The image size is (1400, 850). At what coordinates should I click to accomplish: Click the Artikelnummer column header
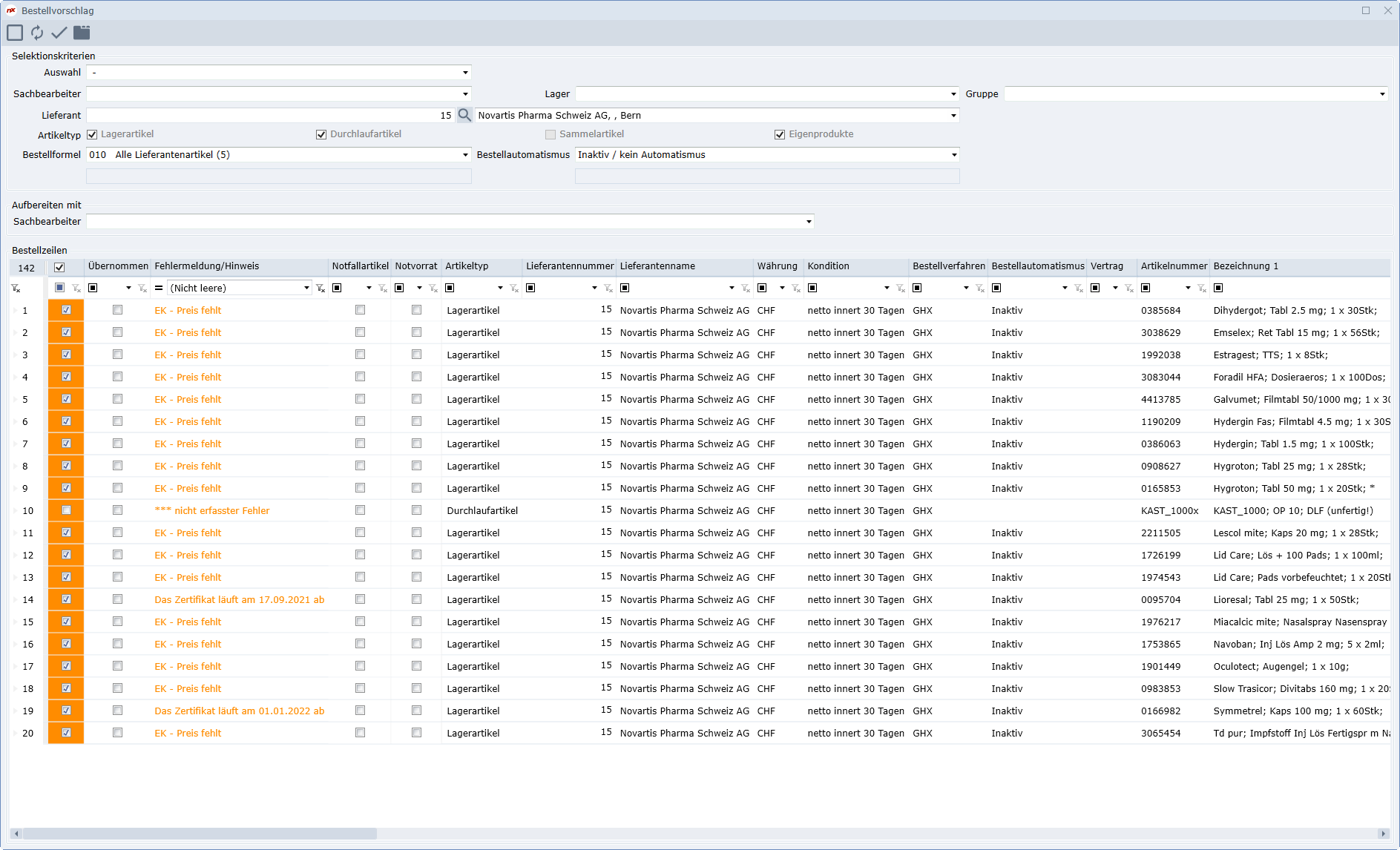pos(1174,266)
